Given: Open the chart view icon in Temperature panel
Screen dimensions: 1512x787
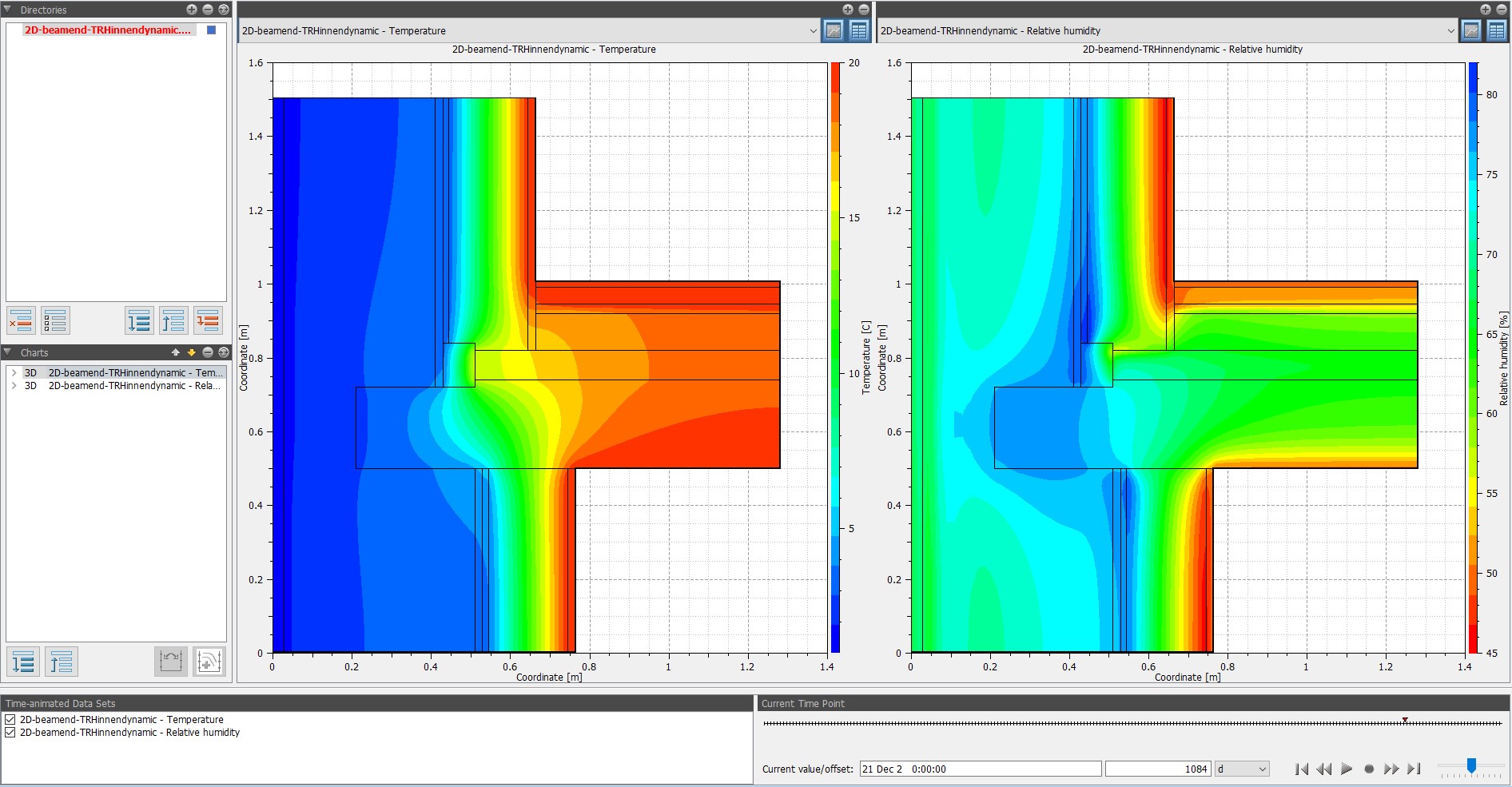Looking at the screenshot, I should tap(834, 31).
